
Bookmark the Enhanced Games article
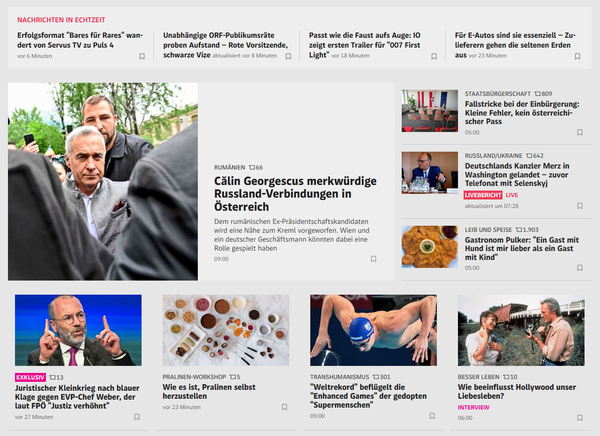coord(432,416)
